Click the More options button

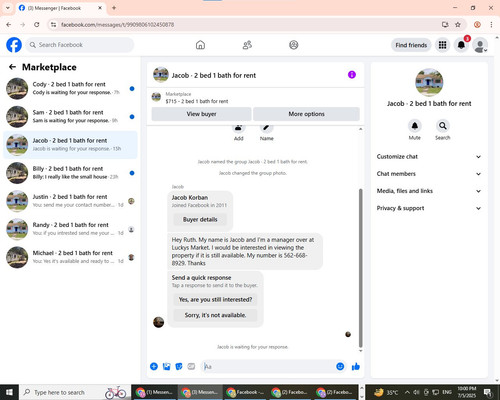306,114
